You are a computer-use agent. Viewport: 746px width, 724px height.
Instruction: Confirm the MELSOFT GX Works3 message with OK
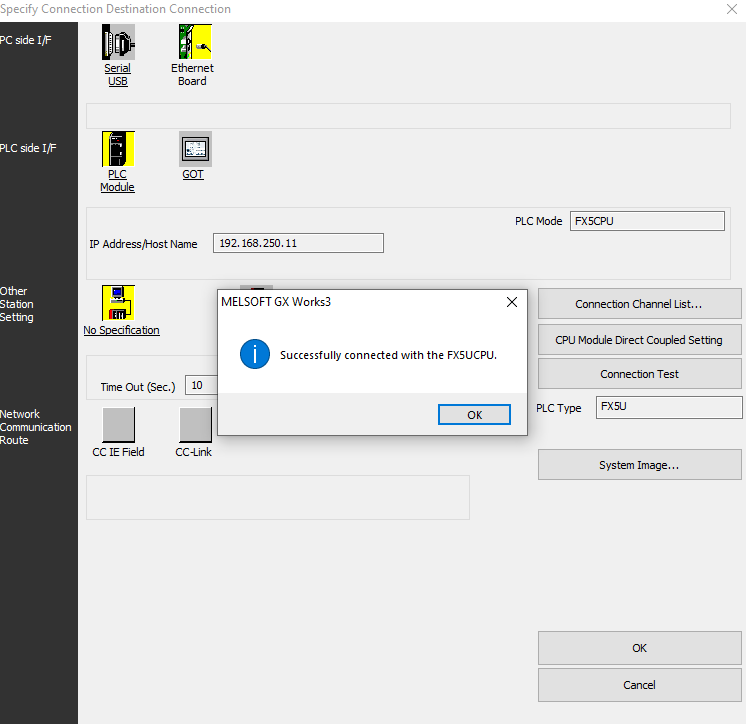coord(474,415)
